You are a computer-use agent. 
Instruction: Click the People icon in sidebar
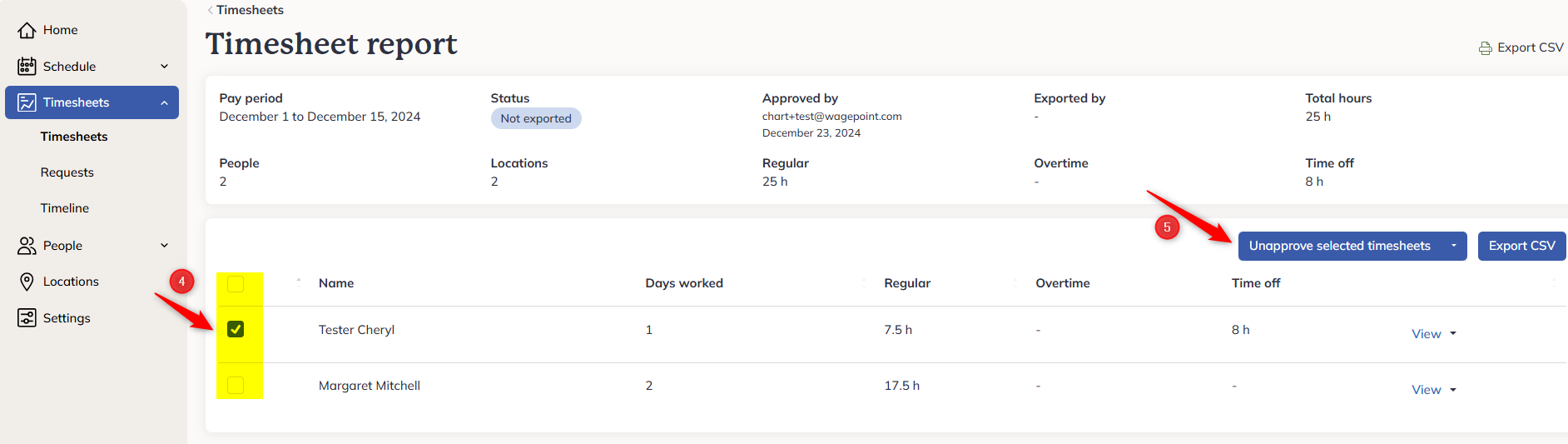(x=27, y=246)
